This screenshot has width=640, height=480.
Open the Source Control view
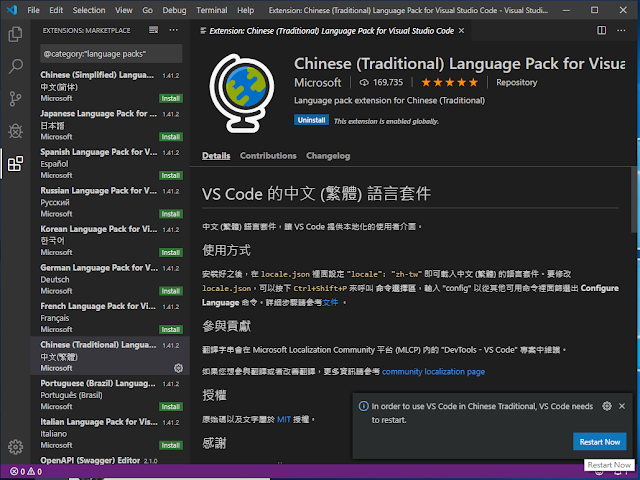click(16, 99)
